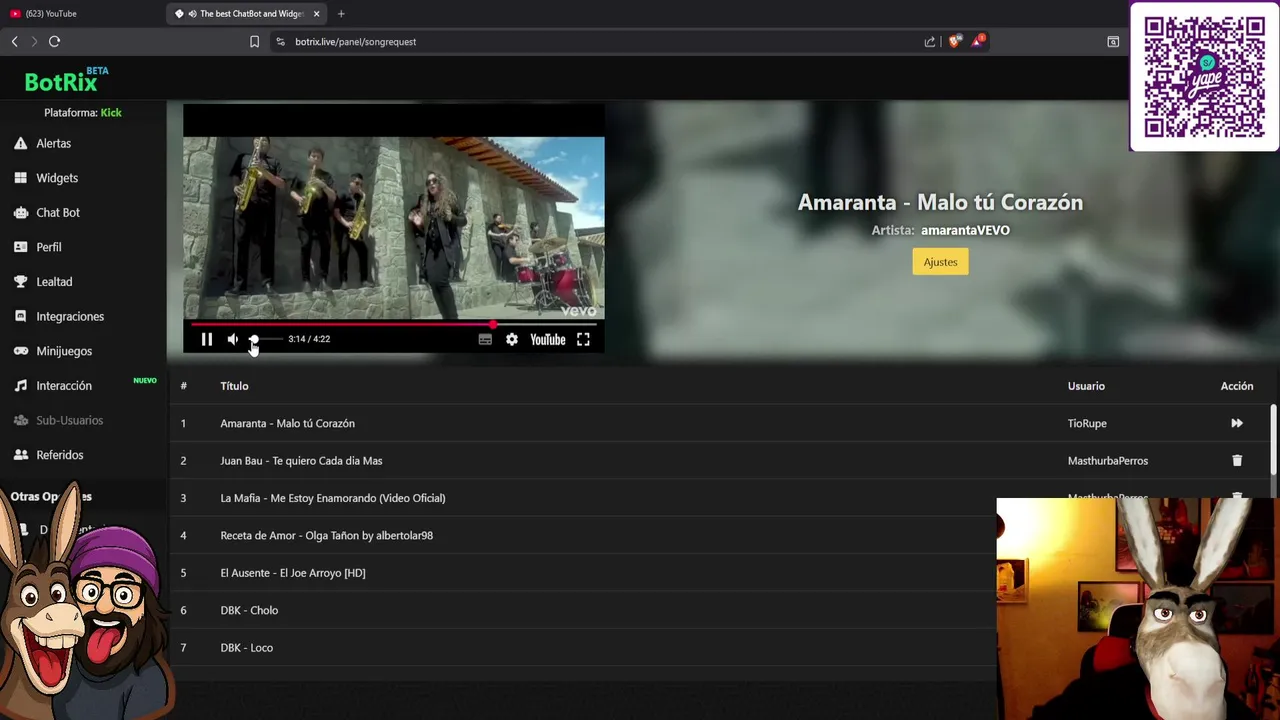Enter fullscreen video mode

point(583,340)
